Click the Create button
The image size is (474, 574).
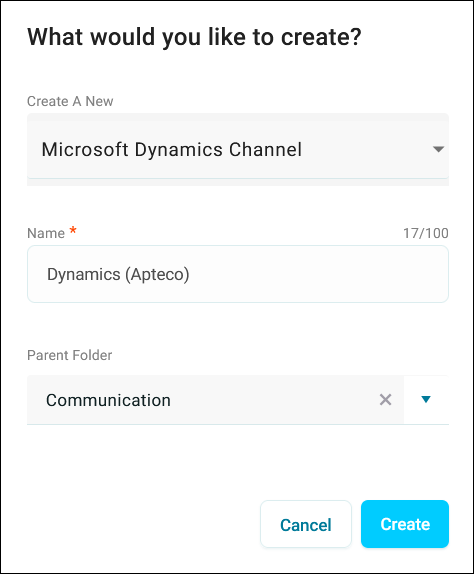click(405, 524)
